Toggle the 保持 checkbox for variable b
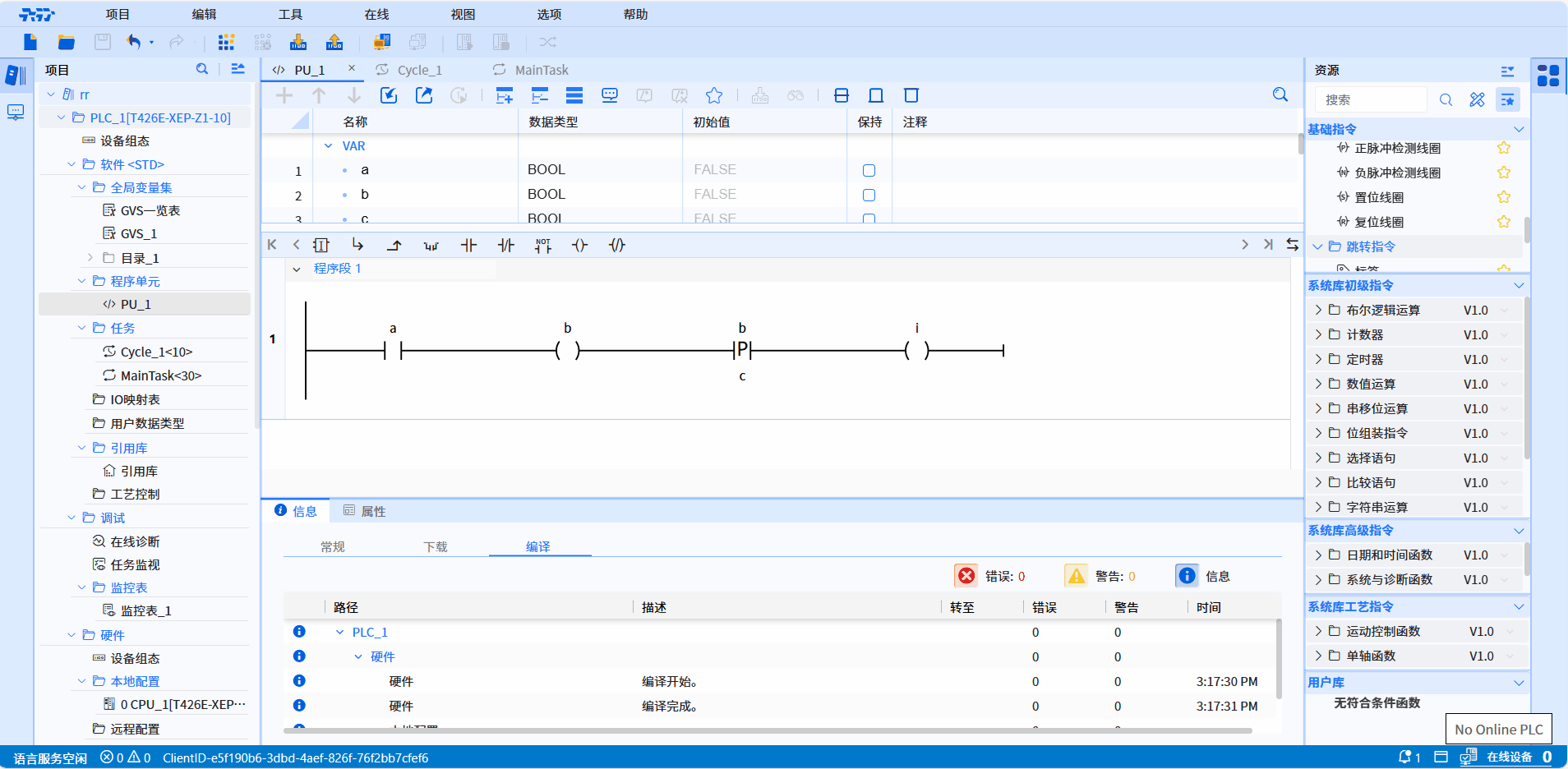Screen dimensions: 1568x769 [869, 195]
